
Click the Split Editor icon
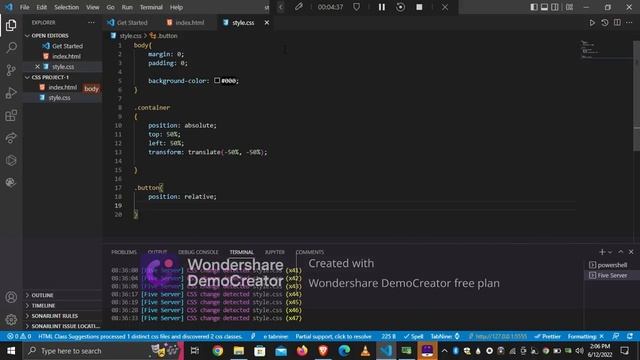tap(617, 23)
